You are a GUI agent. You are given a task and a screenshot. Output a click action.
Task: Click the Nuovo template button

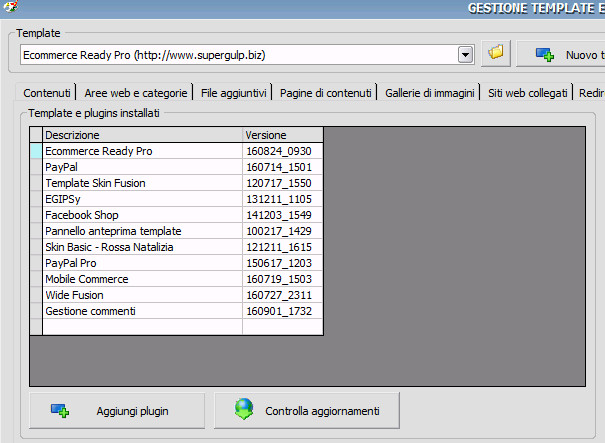561,55
